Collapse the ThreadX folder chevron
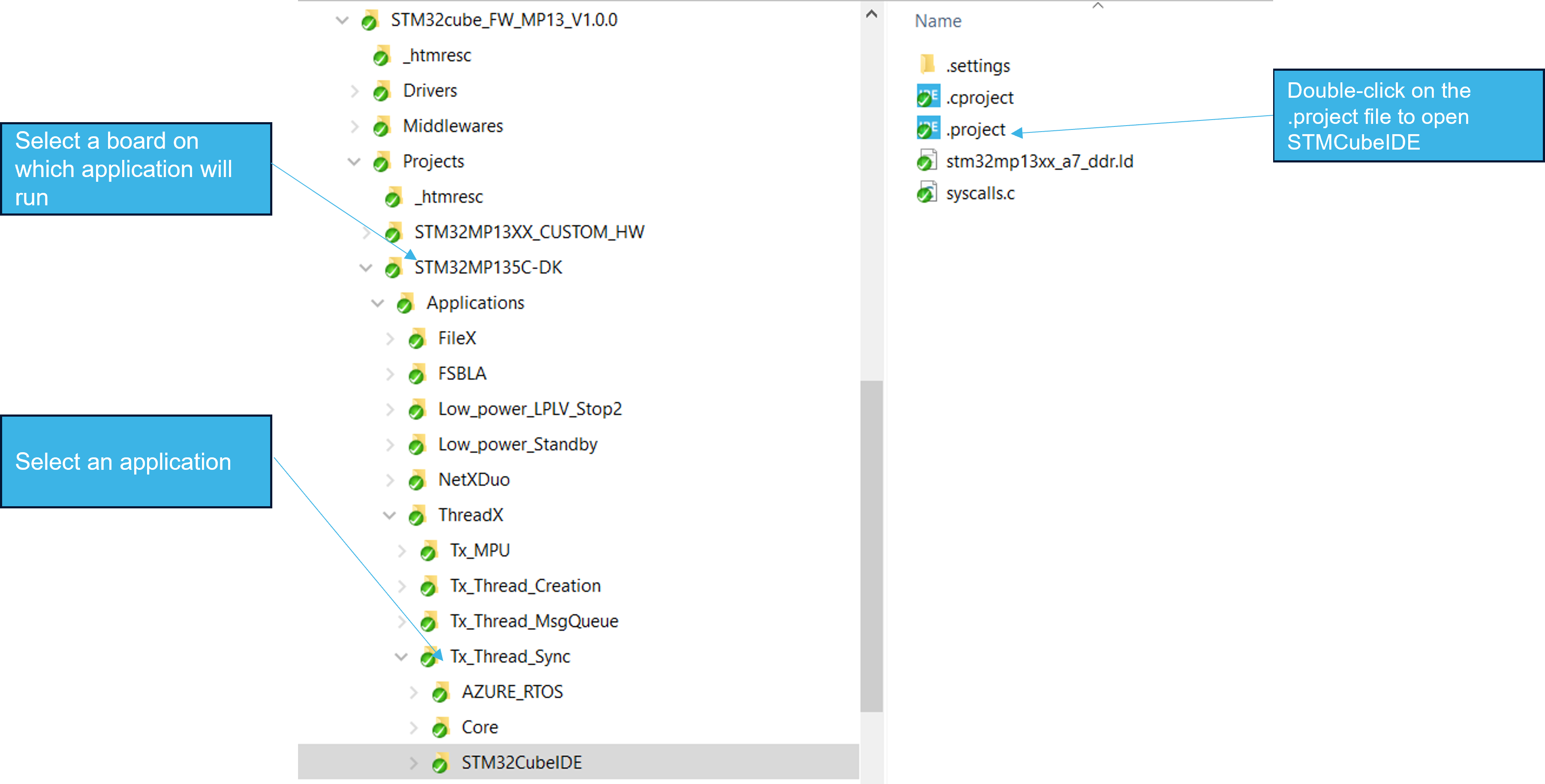Screen dimensions: 1545x784 pos(389,516)
